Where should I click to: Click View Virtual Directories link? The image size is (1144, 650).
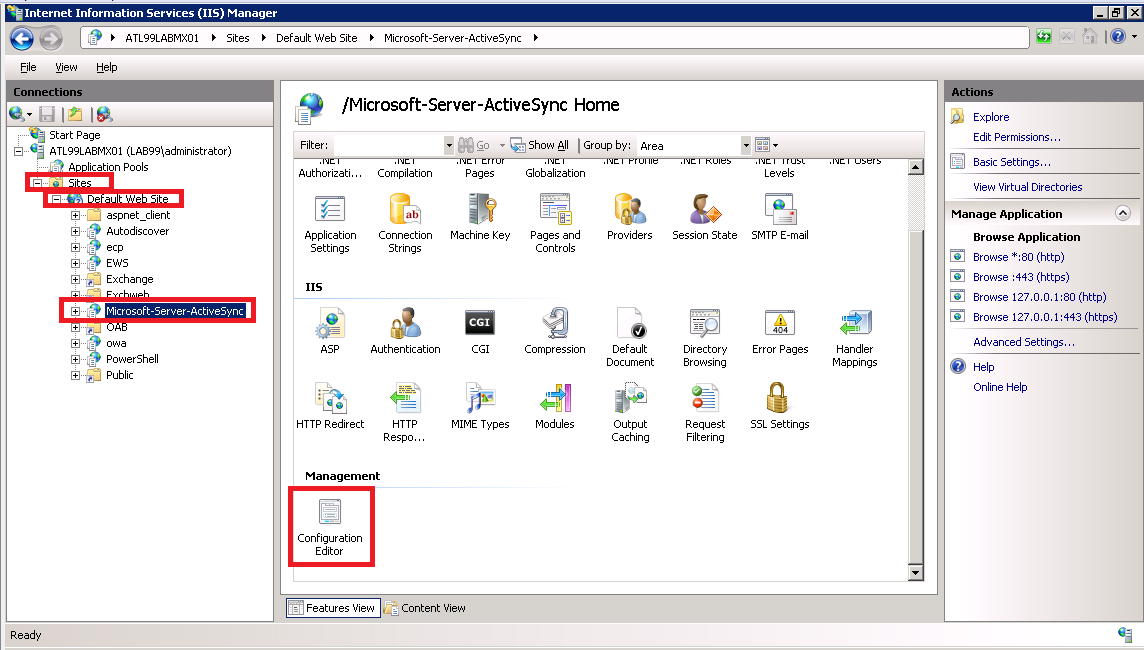pyautogui.click(x=1027, y=187)
